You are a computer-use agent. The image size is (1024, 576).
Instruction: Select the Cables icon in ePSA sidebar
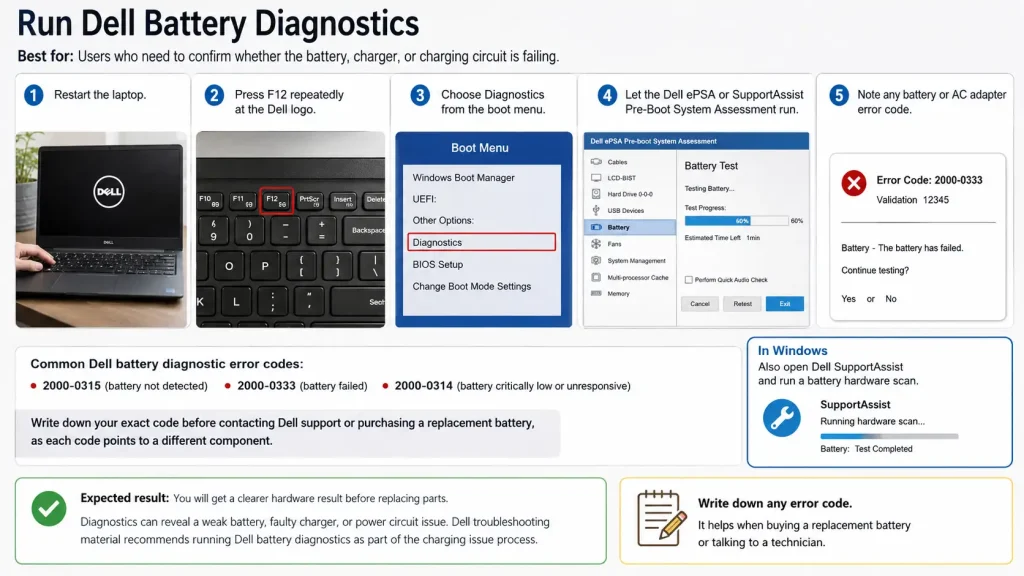click(596, 161)
